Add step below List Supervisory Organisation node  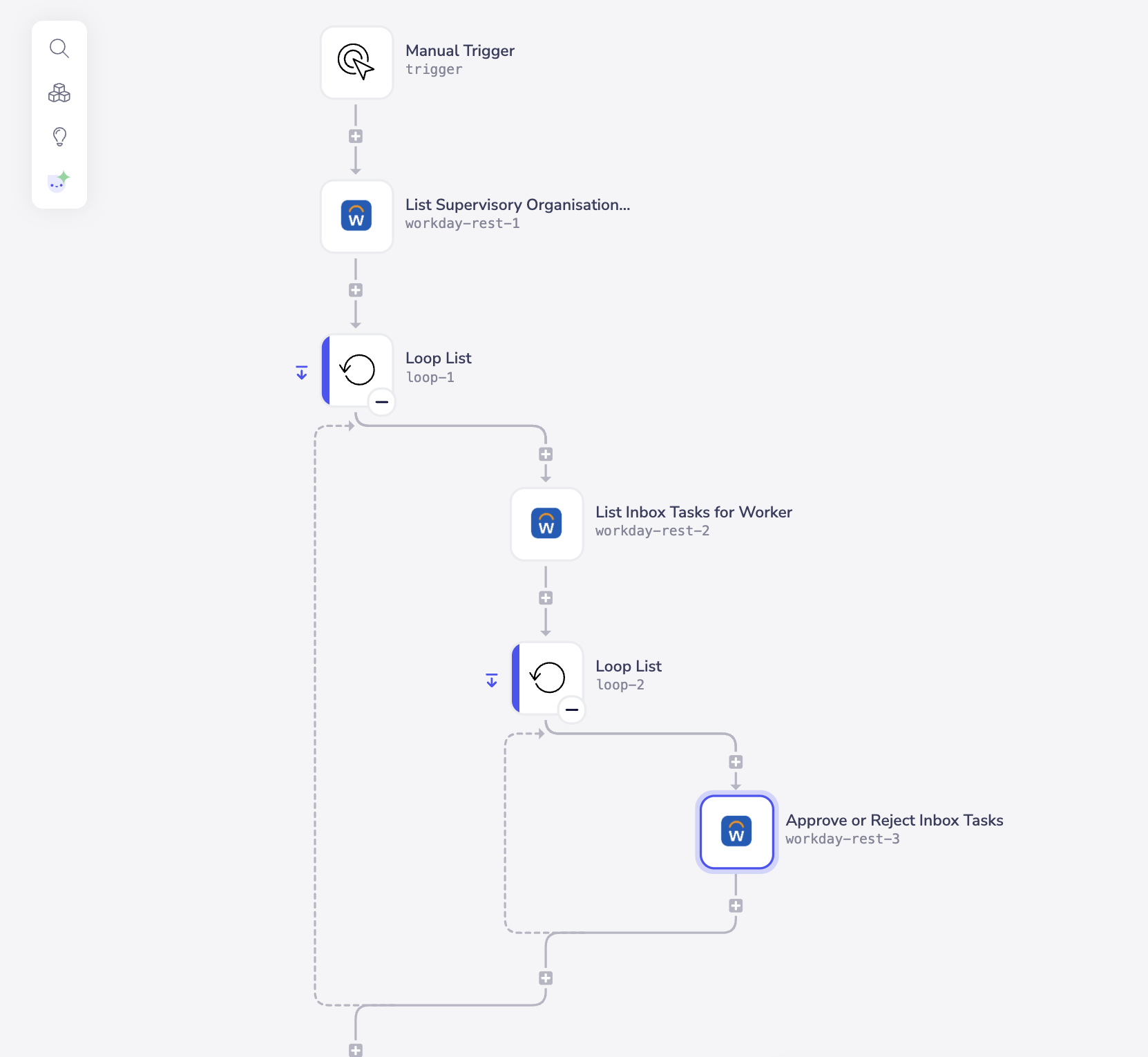[356, 290]
